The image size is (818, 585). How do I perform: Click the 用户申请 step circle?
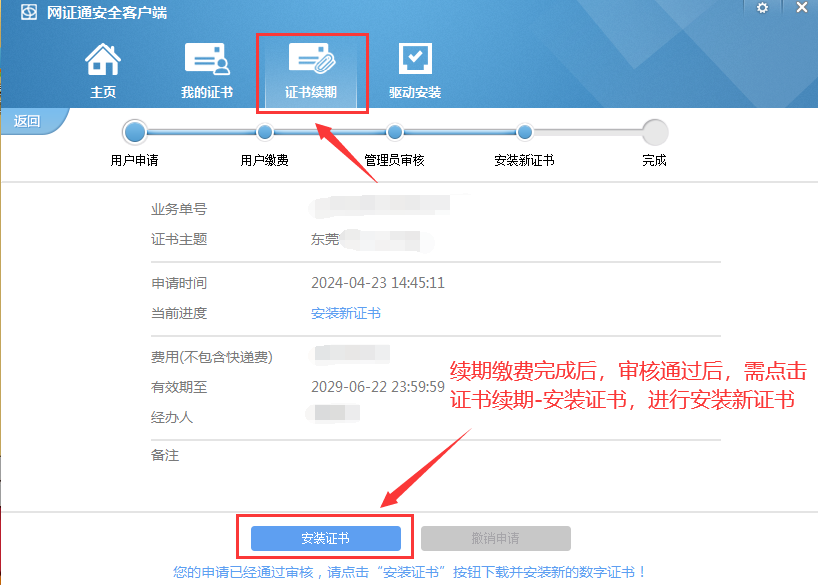click(x=134, y=132)
